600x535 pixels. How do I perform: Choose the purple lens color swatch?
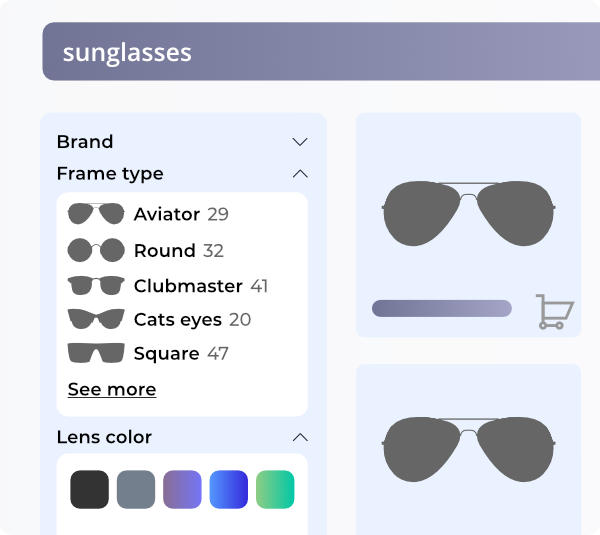[182, 489]
